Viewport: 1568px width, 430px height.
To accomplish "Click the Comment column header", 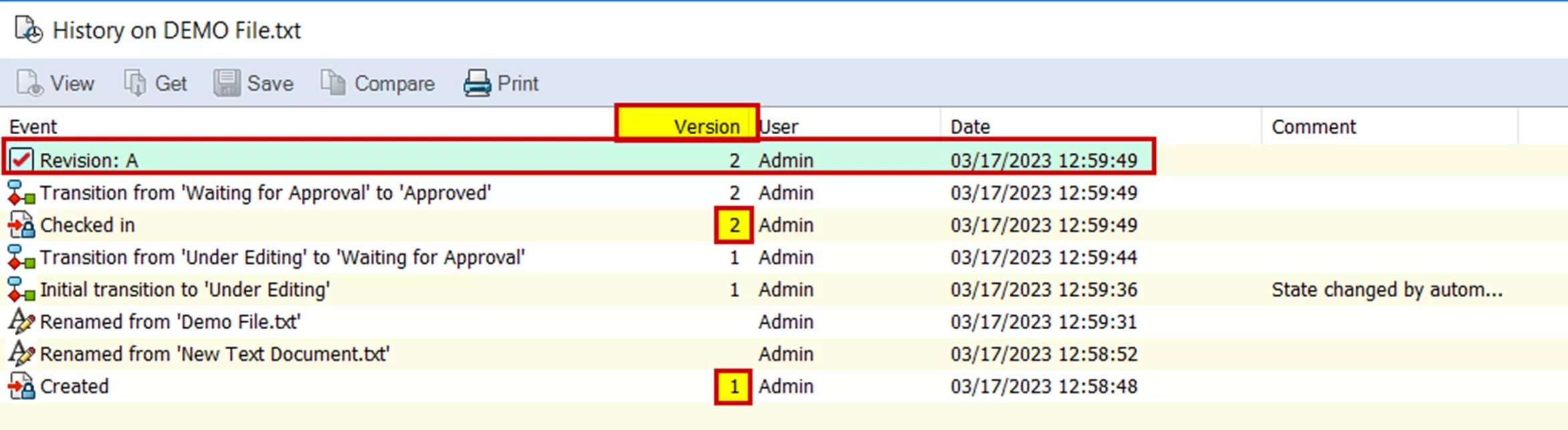I will click(x=1313, y=127).
